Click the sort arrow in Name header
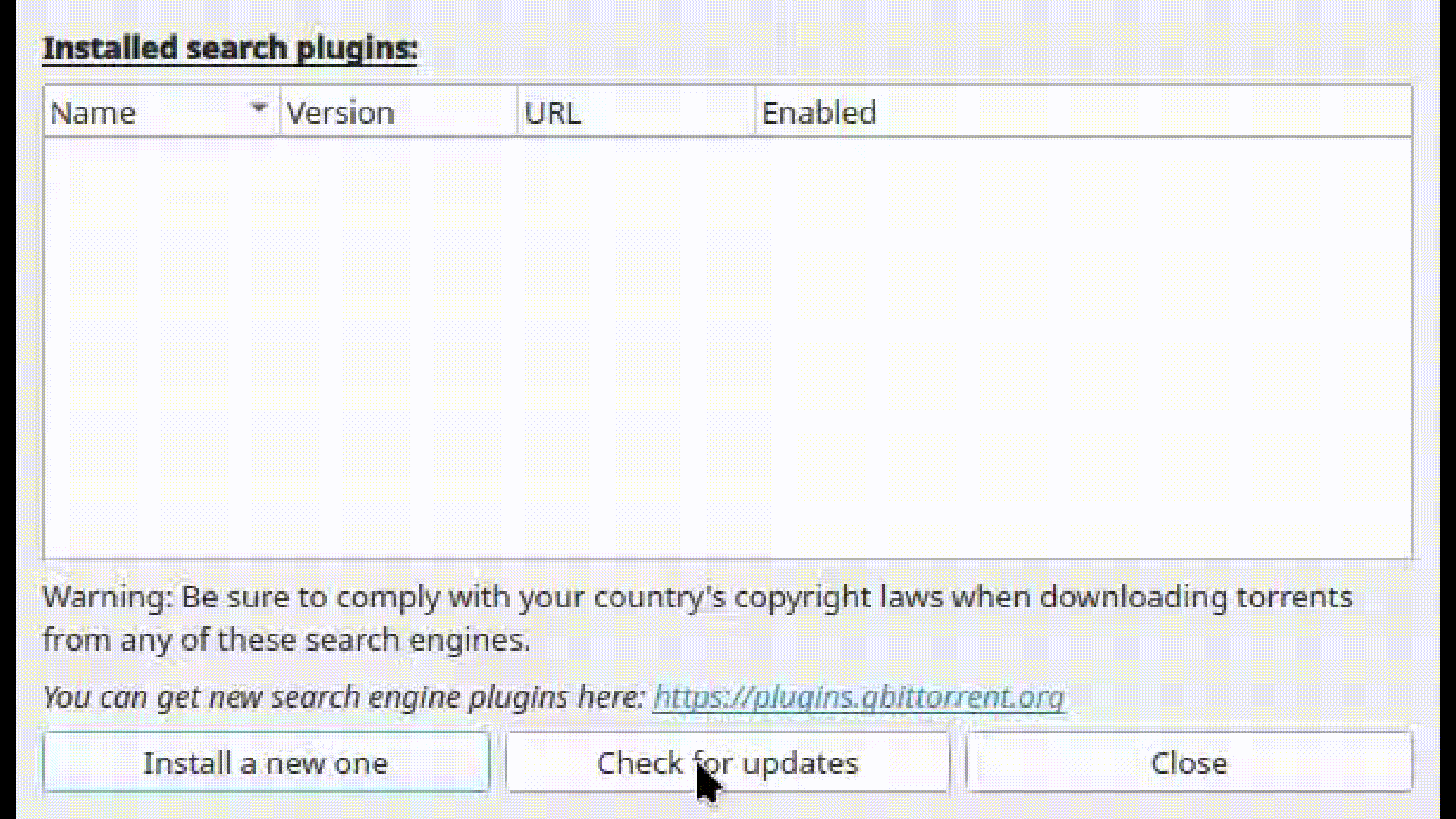The width and height of the screenshot is (1456, 819). [259, 108]
